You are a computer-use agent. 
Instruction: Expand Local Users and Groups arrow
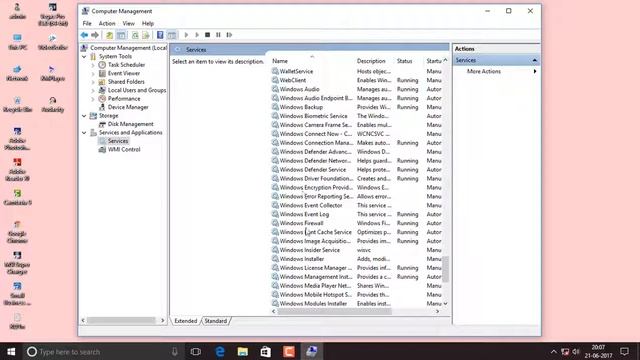pyautogui.click(x=93, y=90)
